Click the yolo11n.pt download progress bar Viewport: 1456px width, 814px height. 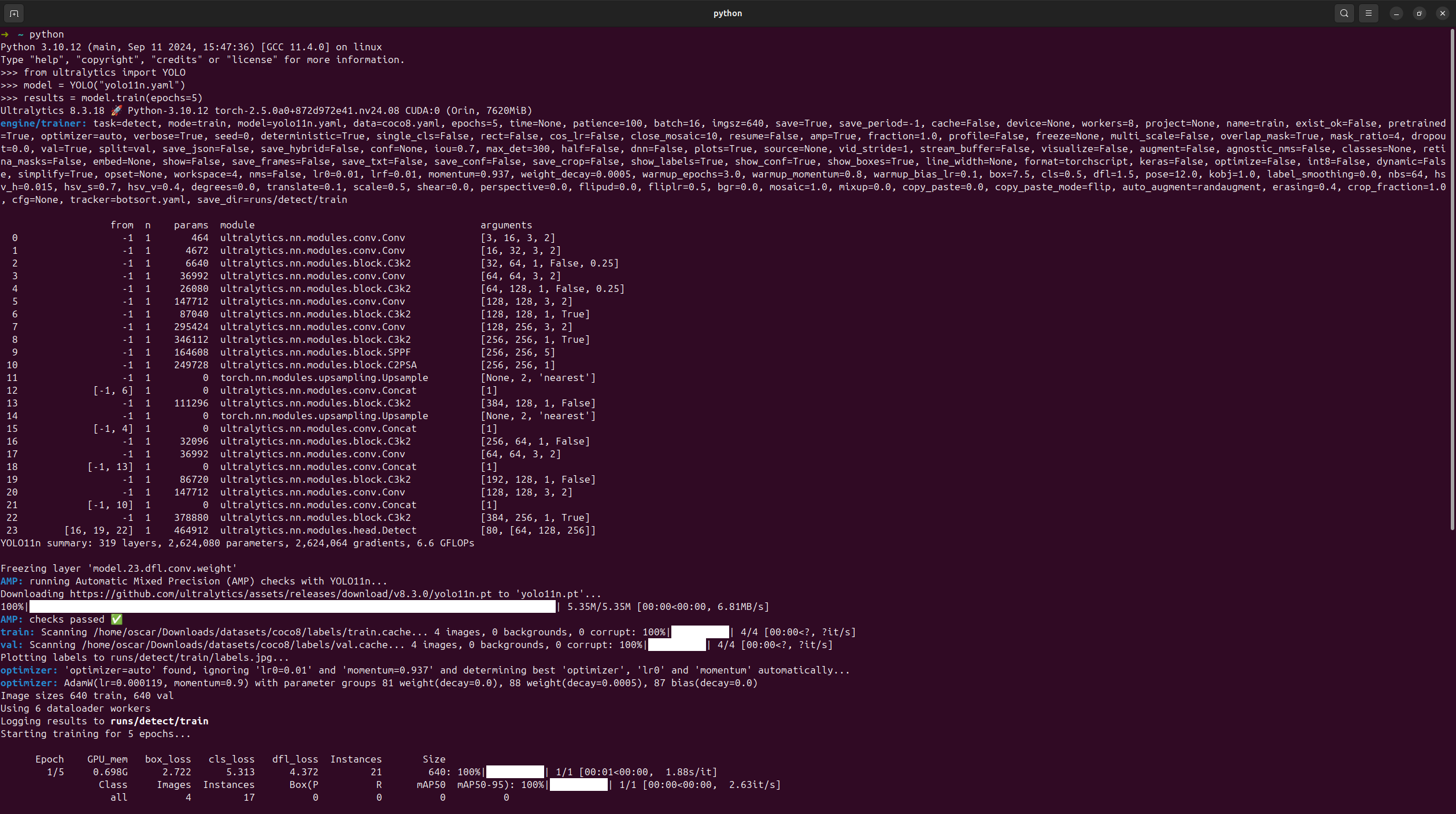(x=292, y=606)
